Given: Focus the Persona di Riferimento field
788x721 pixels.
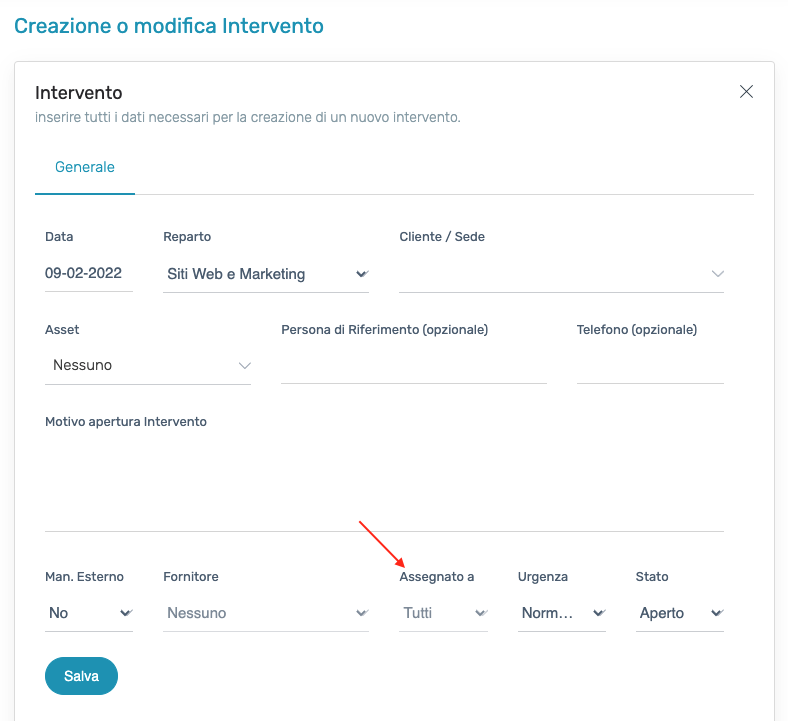Looking at the screenshot, I should tap(414, 365).
